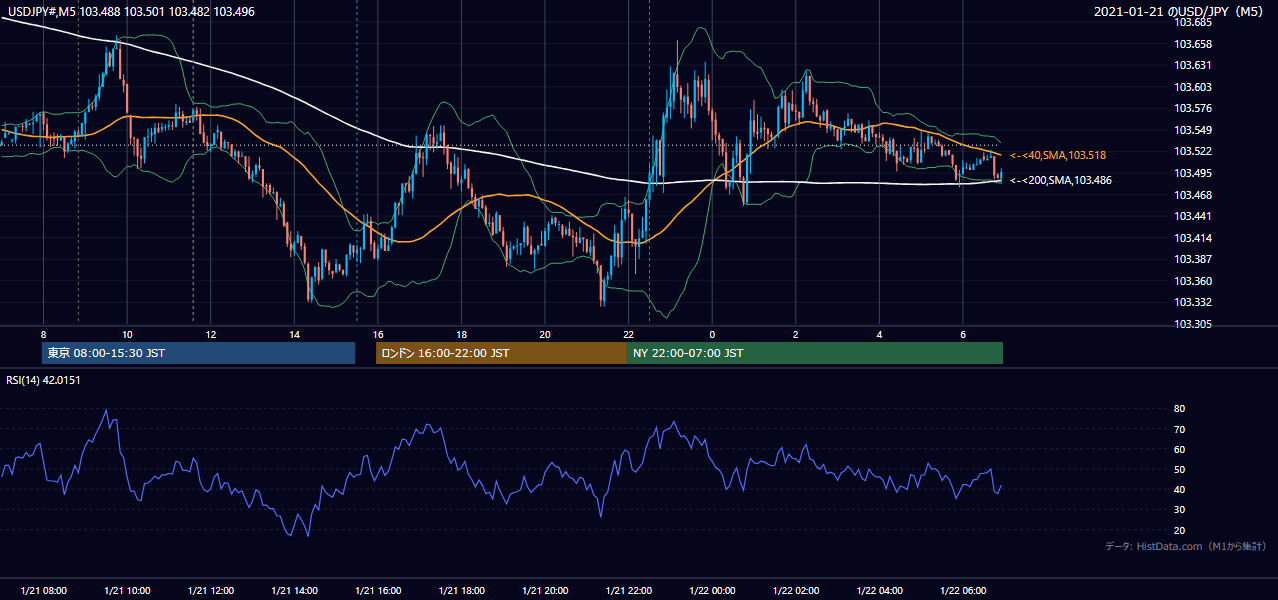Click hour label 0 on price chart axis
Screen dimensions: 1278x600
[x=712, y=334]
